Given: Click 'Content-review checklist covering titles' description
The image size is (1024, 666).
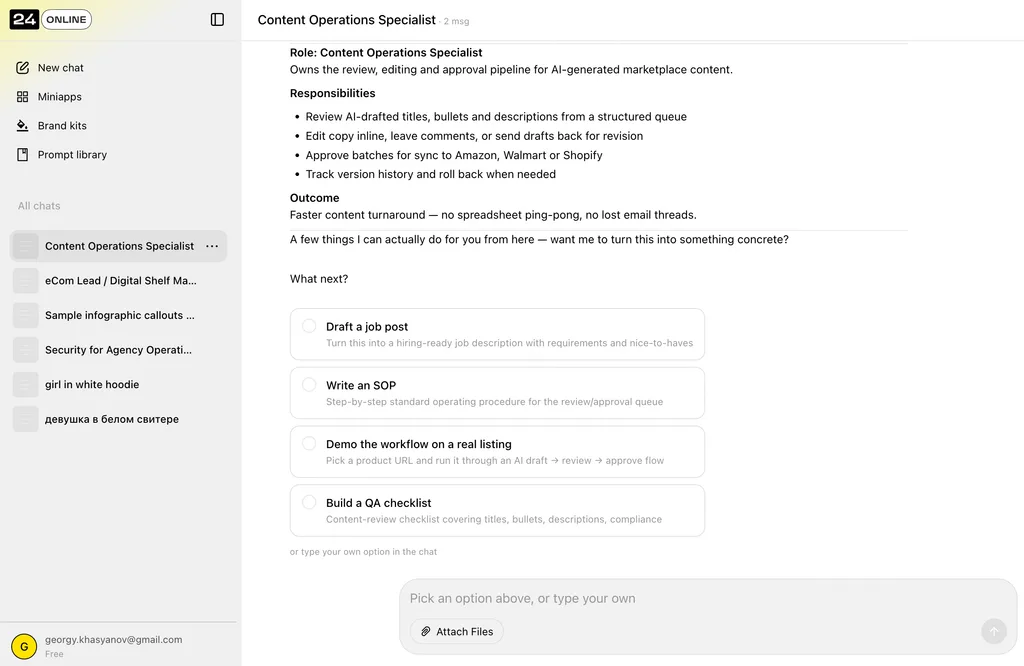Looking at the screenshot, I should click(494, 520).
